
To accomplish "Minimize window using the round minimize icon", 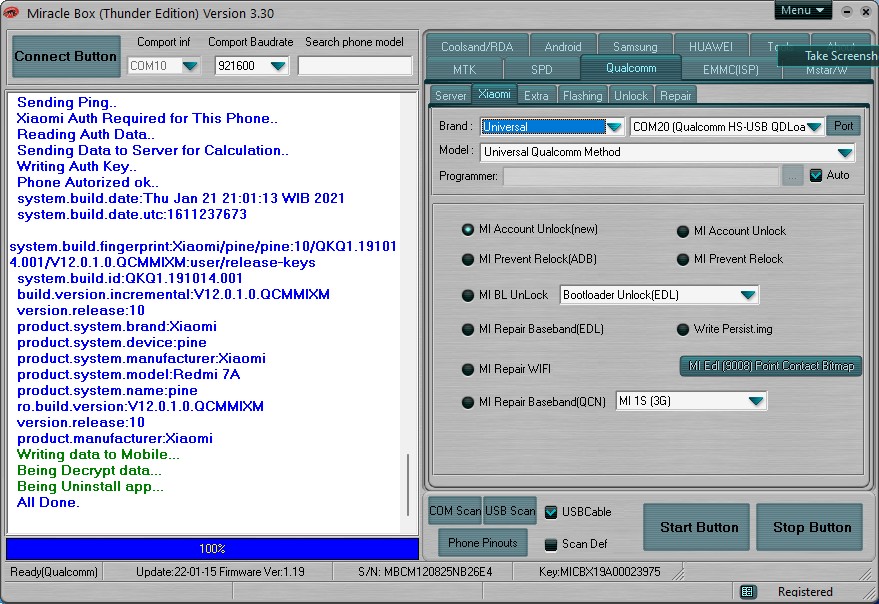I will coord(847,12).
